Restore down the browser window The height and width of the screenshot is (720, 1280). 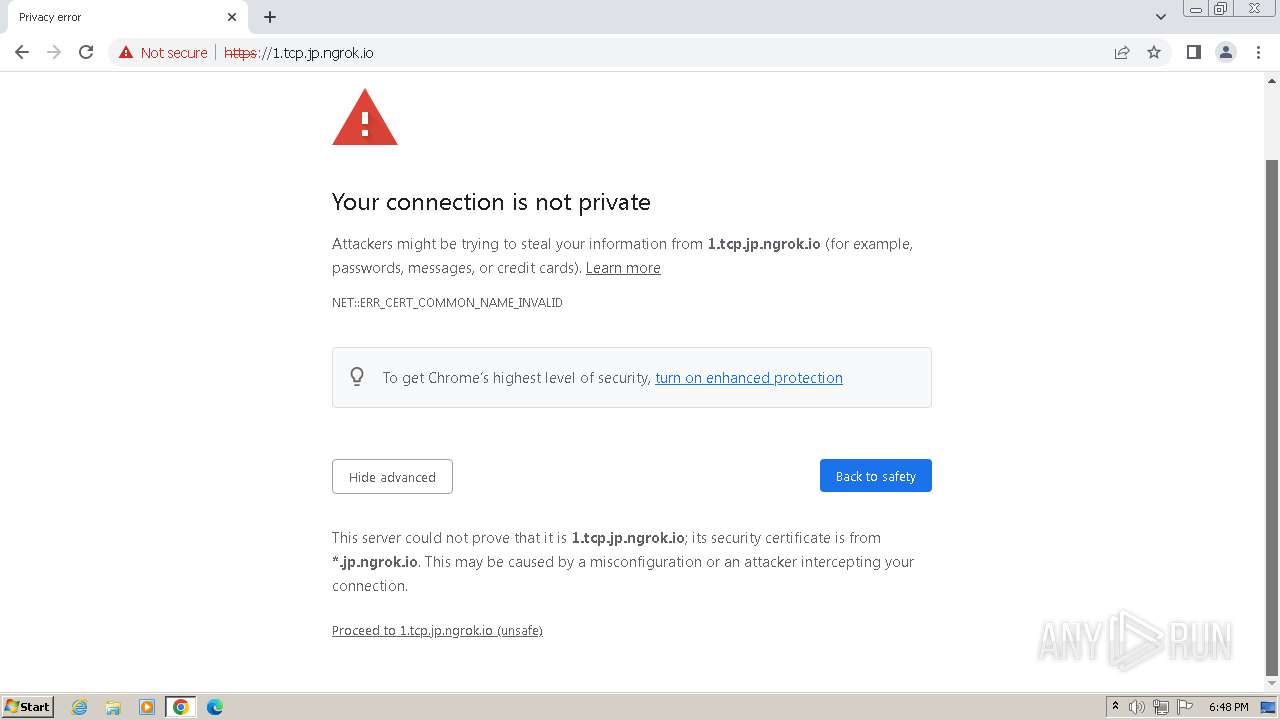[1221, 8]
